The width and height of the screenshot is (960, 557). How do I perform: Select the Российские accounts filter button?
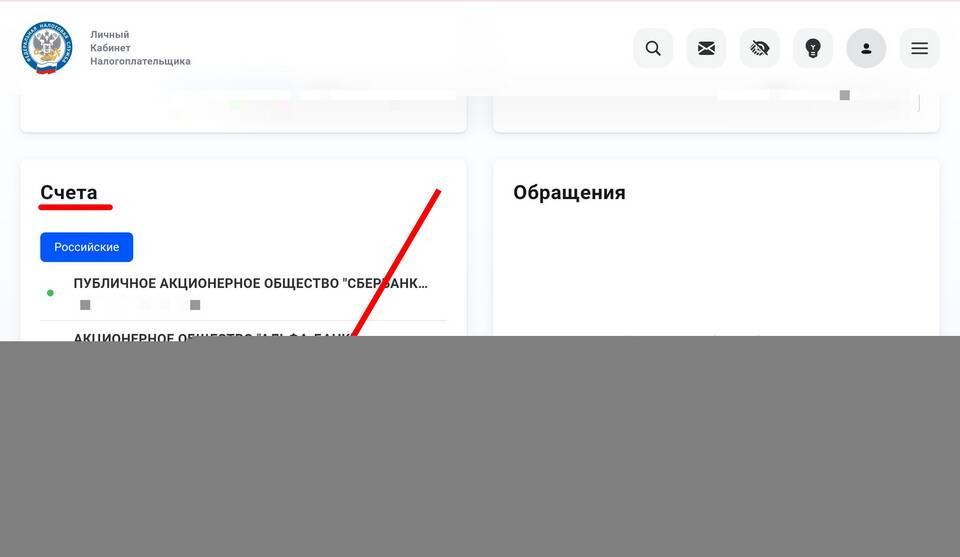pos(86,247)
